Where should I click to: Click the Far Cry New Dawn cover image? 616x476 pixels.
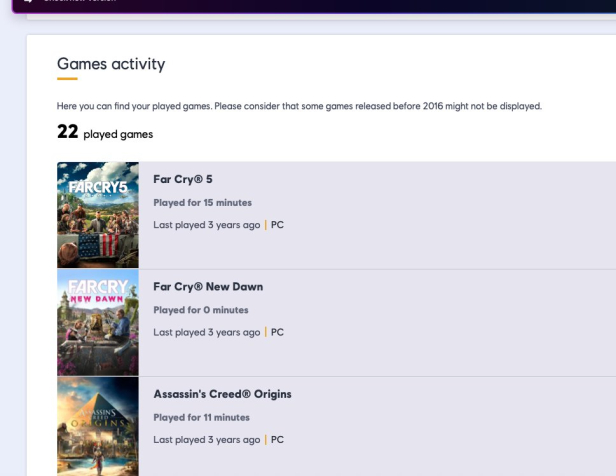98,322
